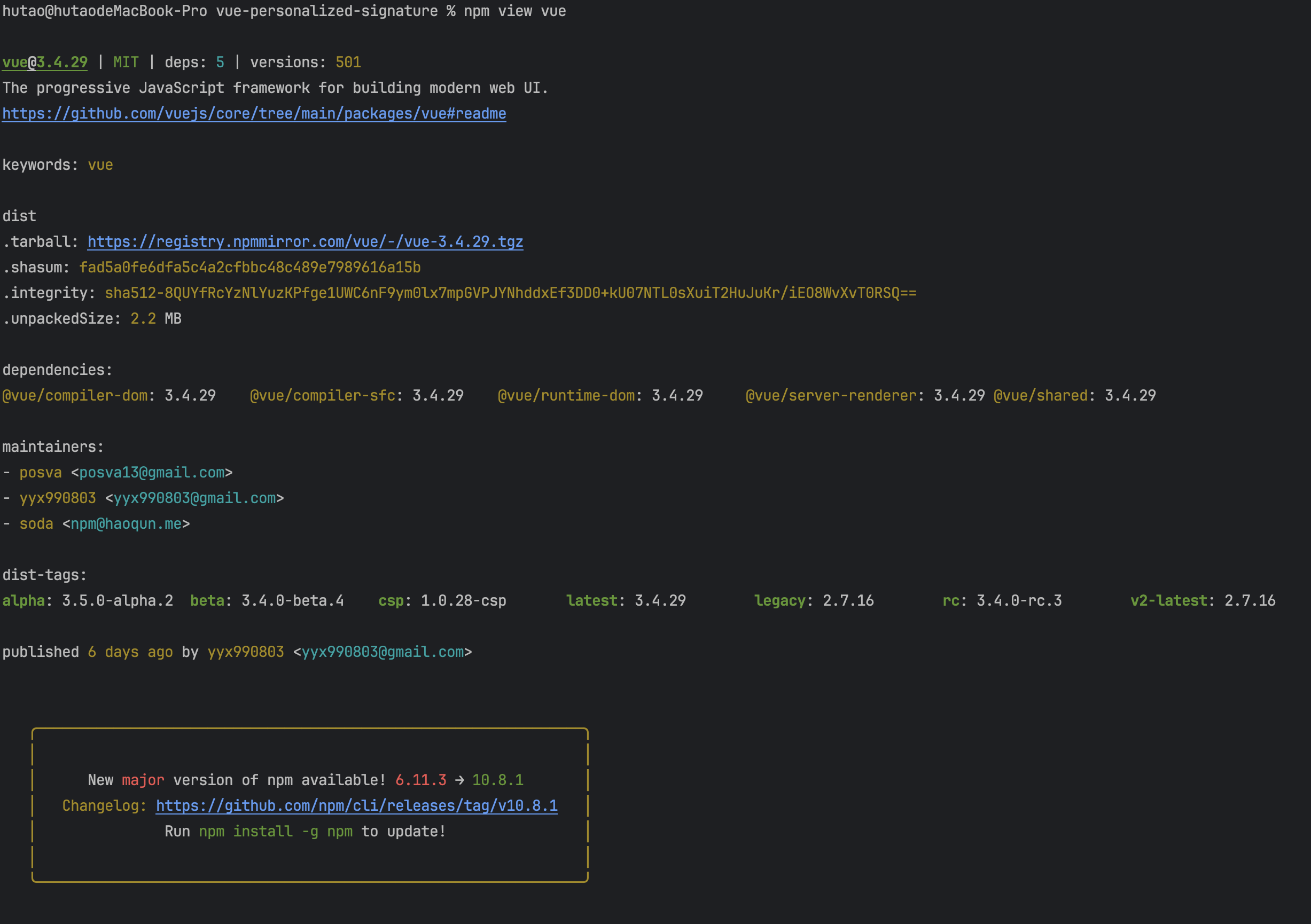1311x924 pixels.
Task: Click the @vue/compiler-dom dependency name
Action: (75, 396)
